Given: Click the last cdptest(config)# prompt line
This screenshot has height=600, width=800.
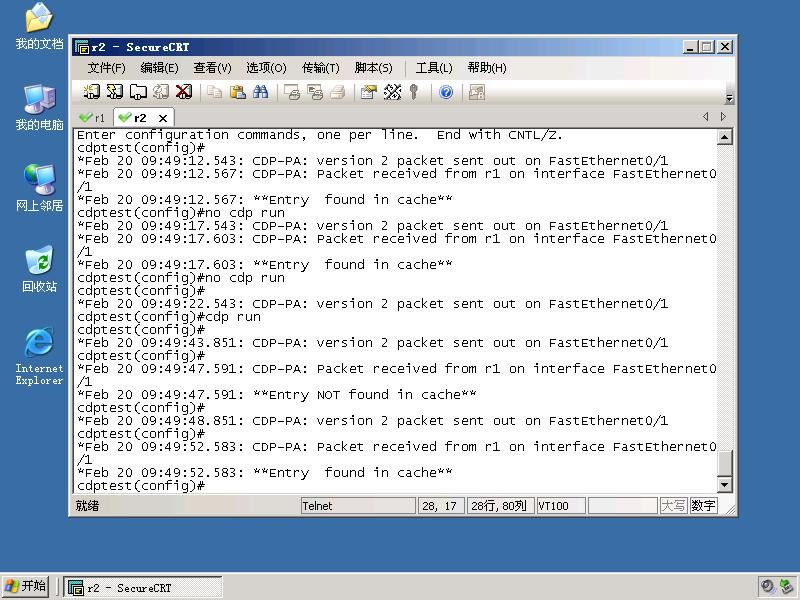Looking at the screenshot, I should click(141, 486).
